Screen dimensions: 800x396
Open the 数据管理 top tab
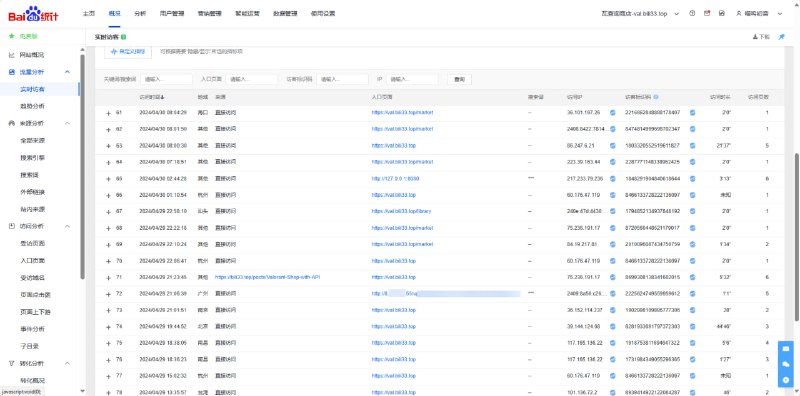(285, 14)
